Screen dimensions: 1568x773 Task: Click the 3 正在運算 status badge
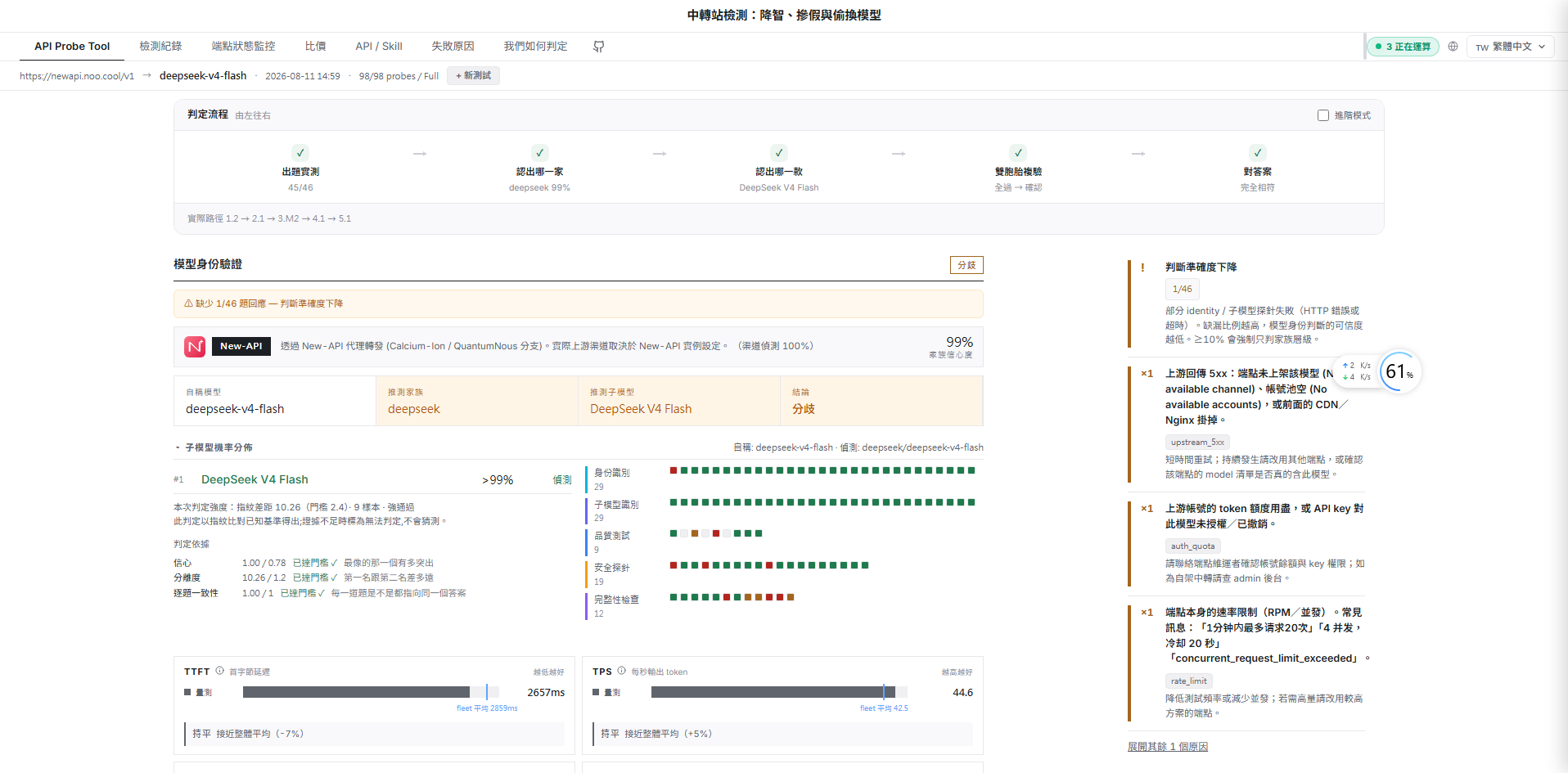tap(1403, 47)
